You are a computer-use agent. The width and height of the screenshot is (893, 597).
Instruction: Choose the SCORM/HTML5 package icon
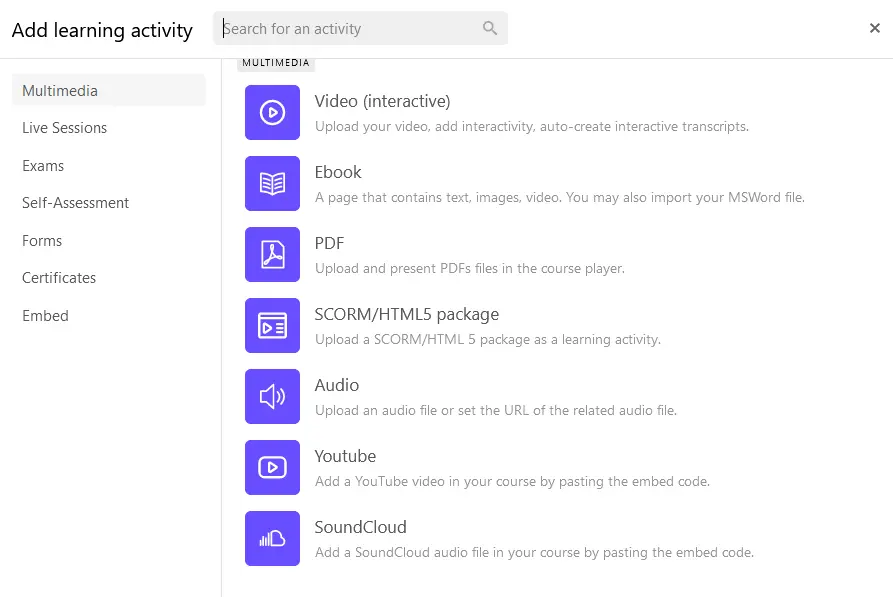[x=272, y=325]
